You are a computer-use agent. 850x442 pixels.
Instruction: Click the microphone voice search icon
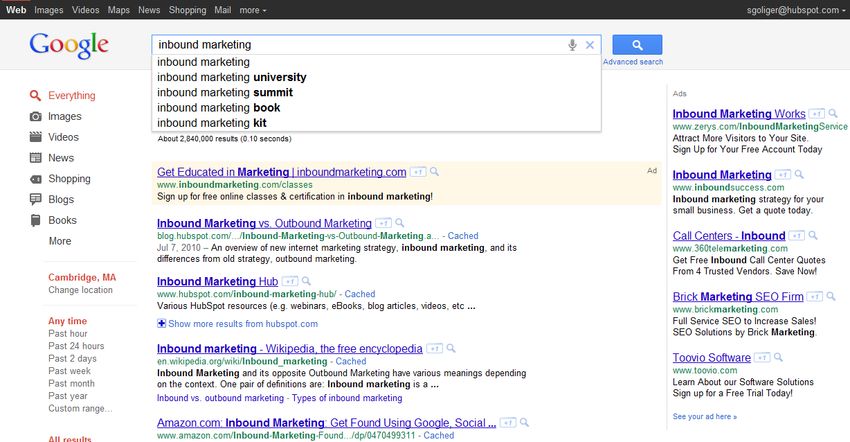(572, 45)
